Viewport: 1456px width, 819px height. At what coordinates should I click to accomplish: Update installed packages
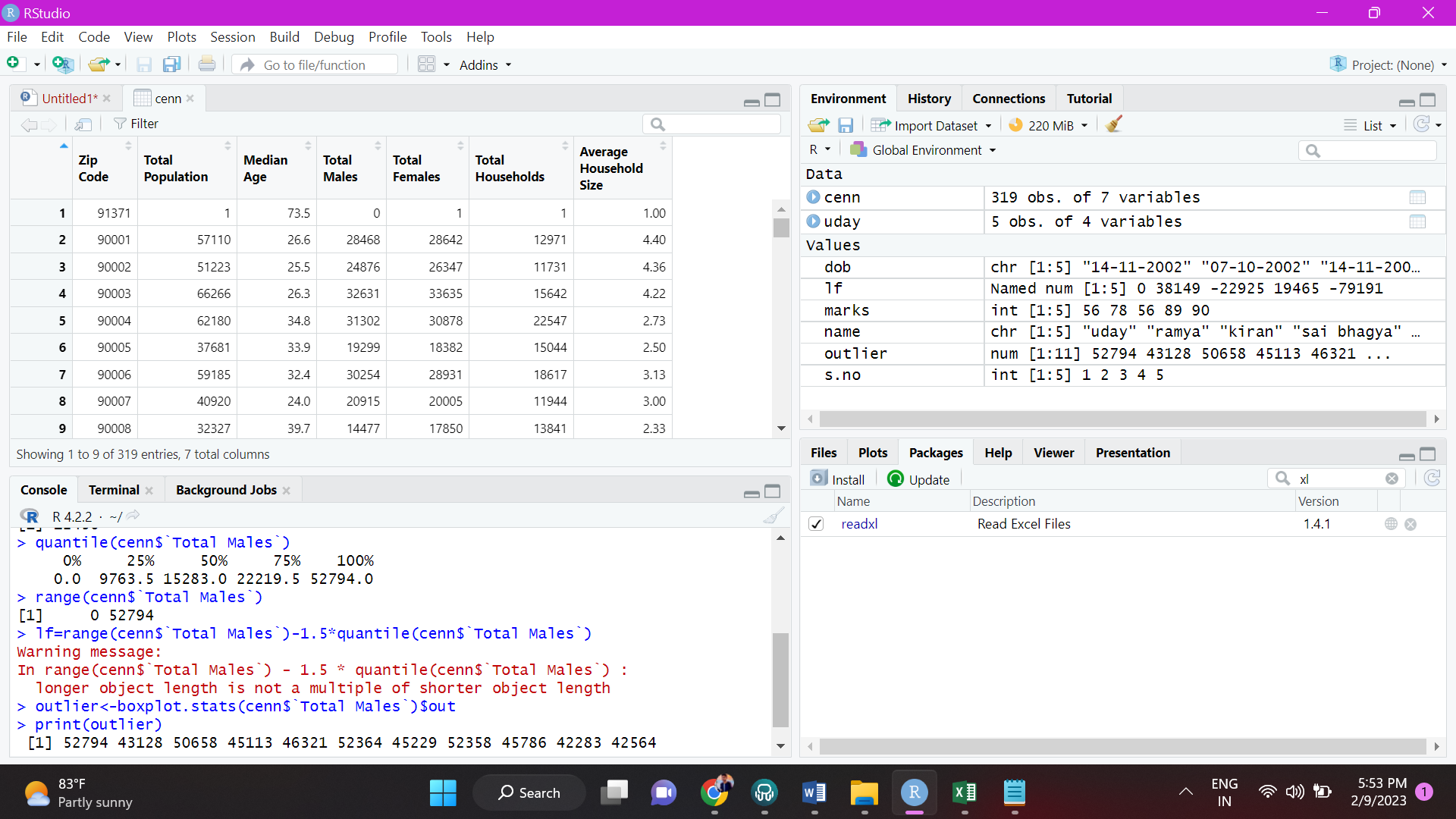click(918, 479)
